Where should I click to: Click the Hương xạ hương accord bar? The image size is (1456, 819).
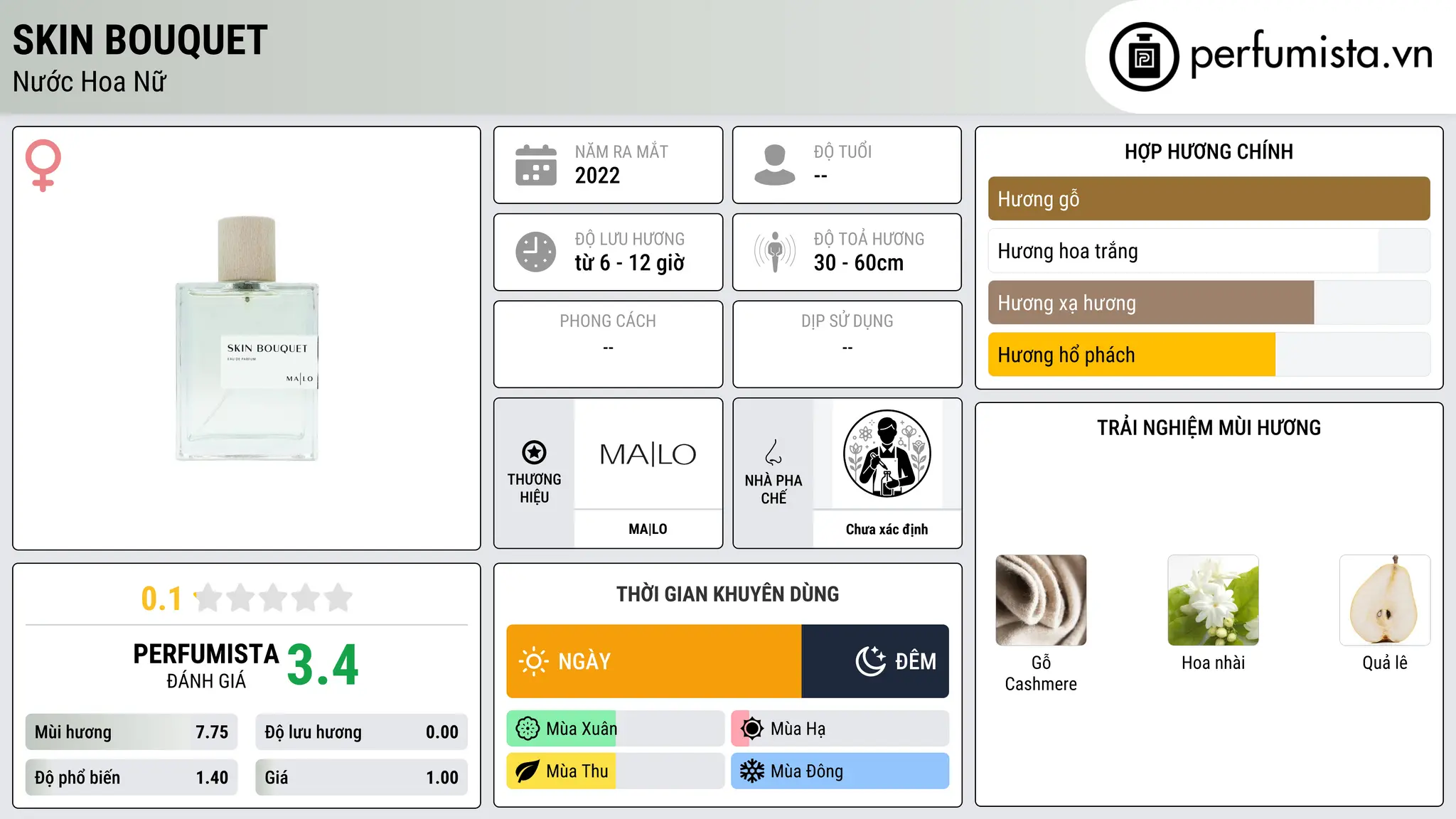coord(1209,303)
